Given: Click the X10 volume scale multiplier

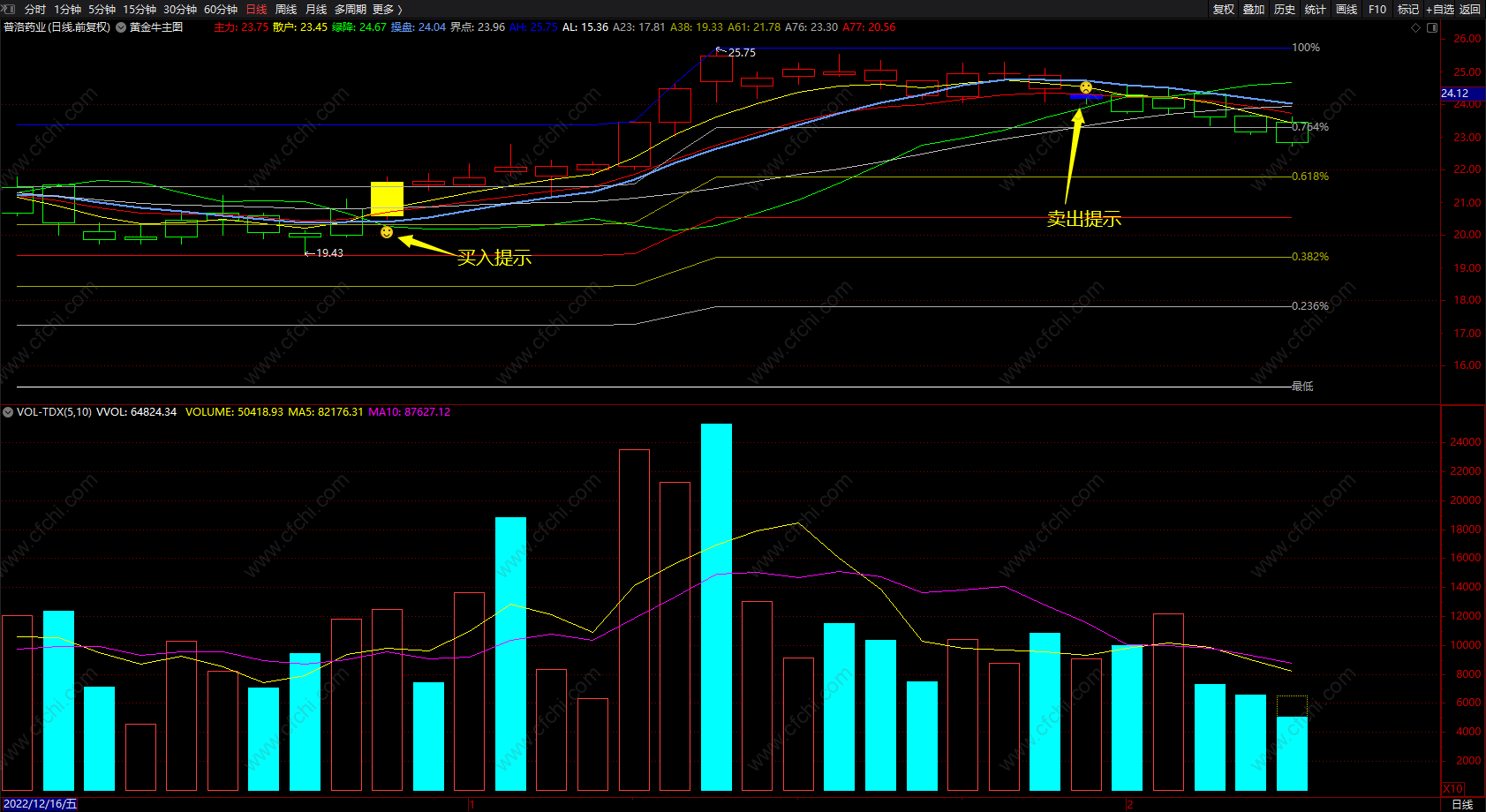Looking at the screenshot, I should click(x=1453, y=788).
